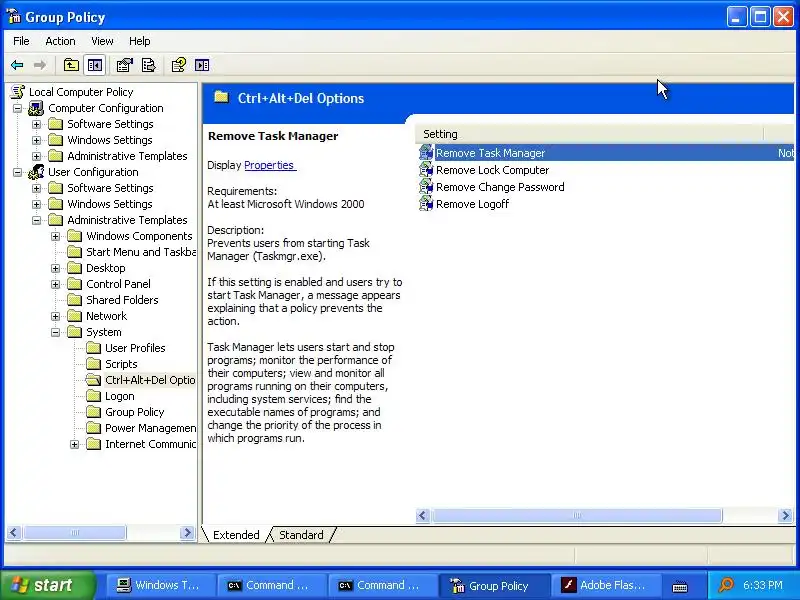Toggle the Show/Hide Console Tree icon
The width and height of the screenshot is (800, 600).
click(x=95, y=65)
